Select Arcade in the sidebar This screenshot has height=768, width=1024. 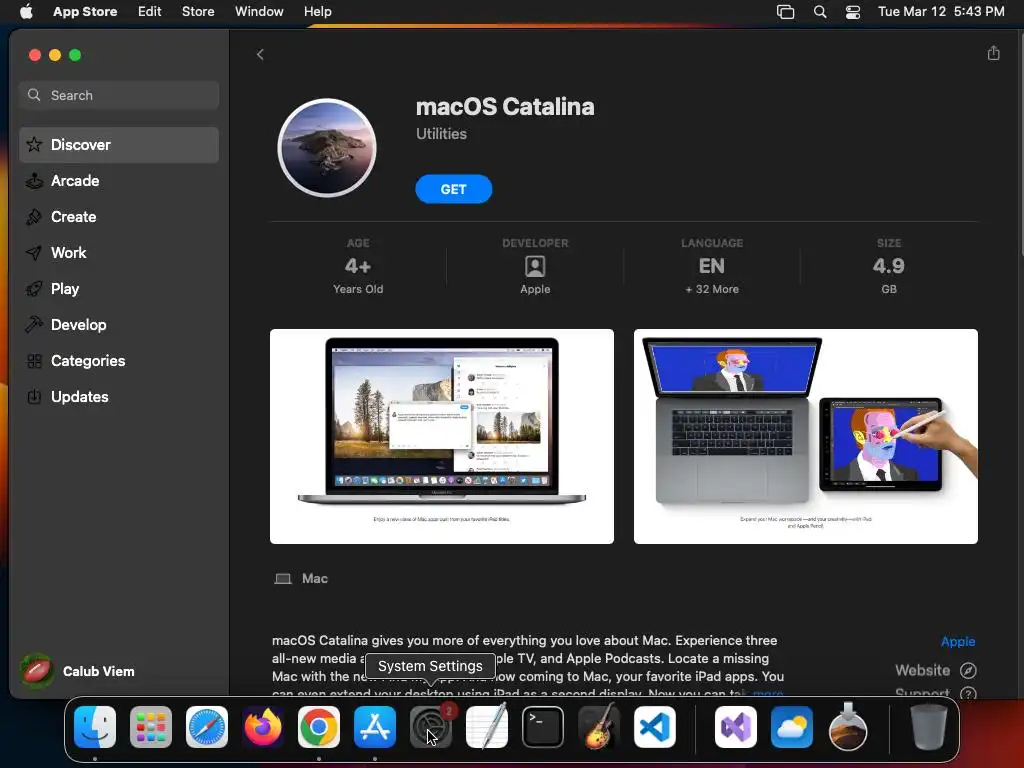119,181
